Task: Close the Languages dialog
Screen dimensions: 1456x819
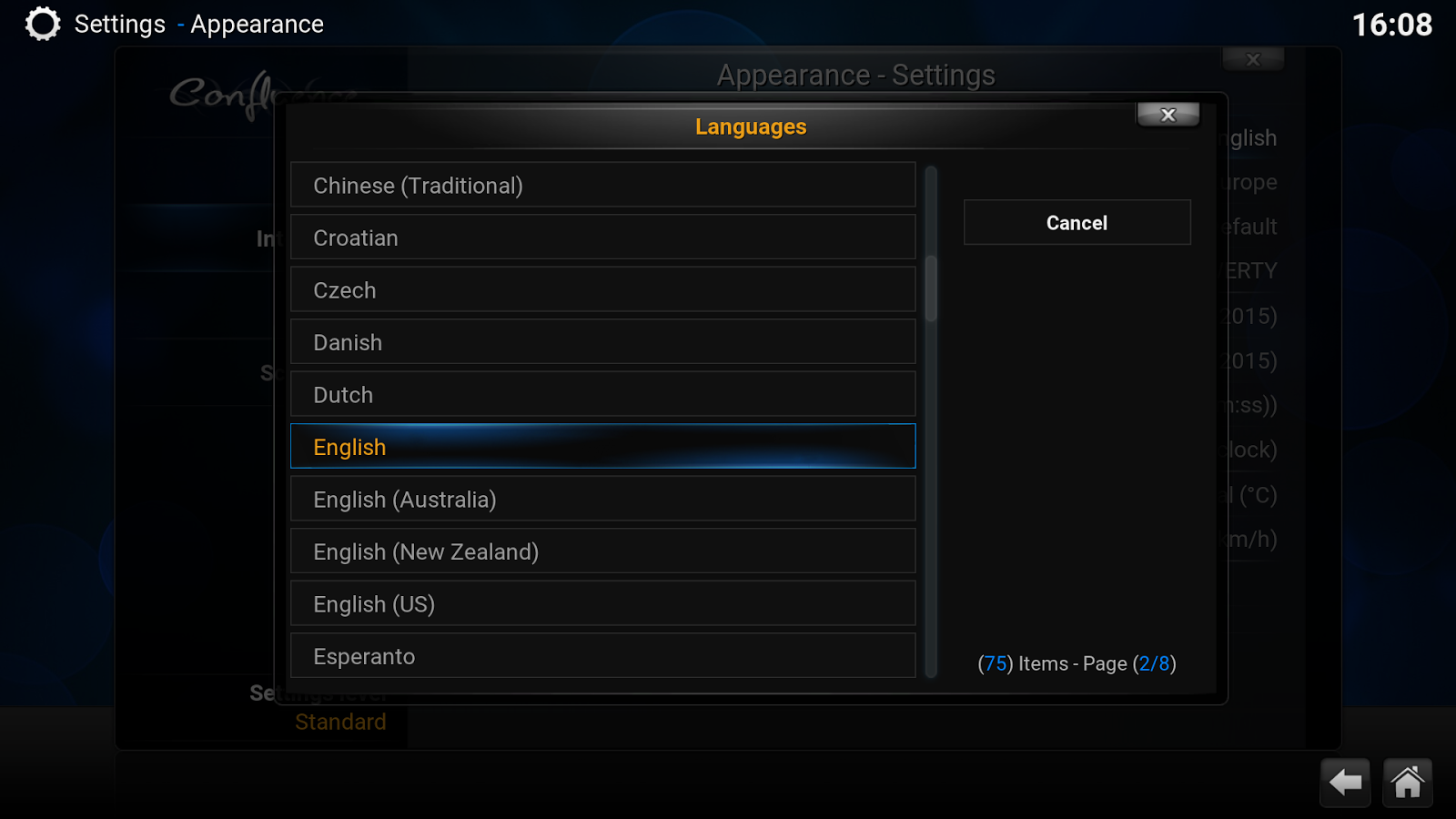Action: [x=1168, y=115]
